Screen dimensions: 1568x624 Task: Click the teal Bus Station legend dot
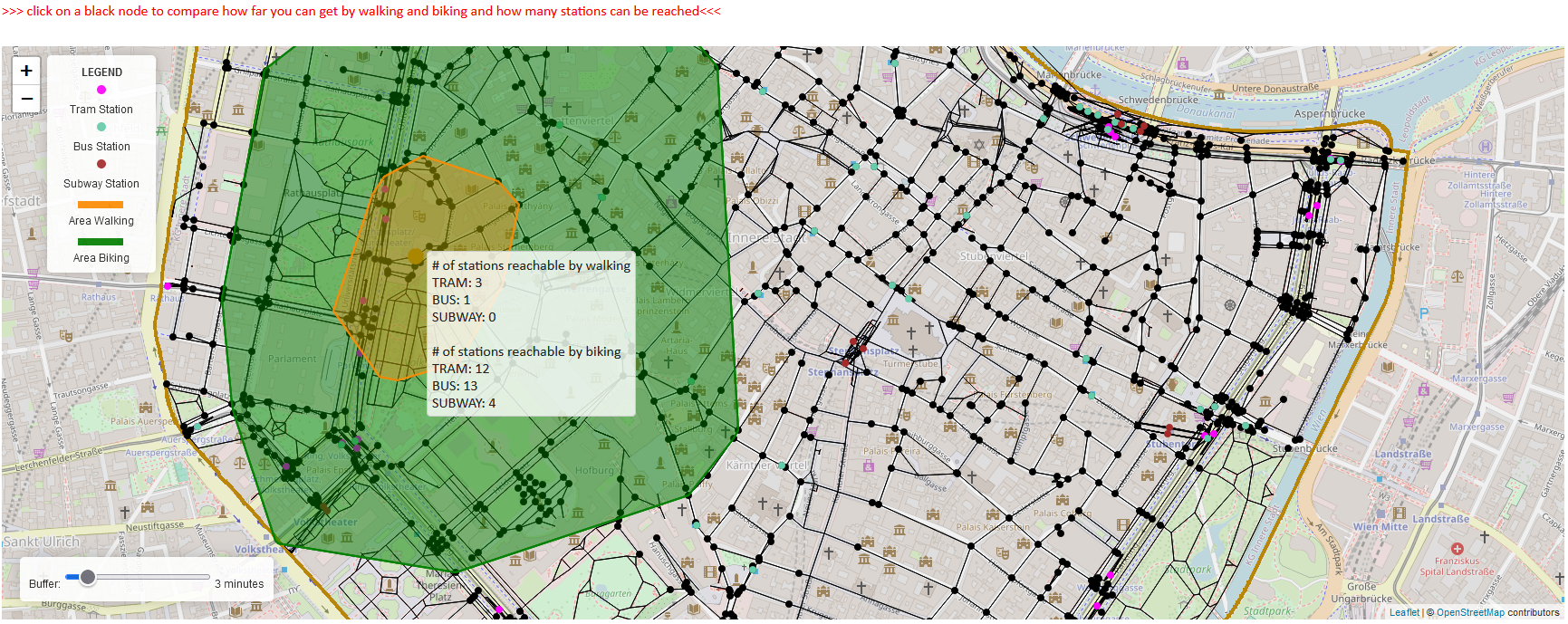pos(101,127)
